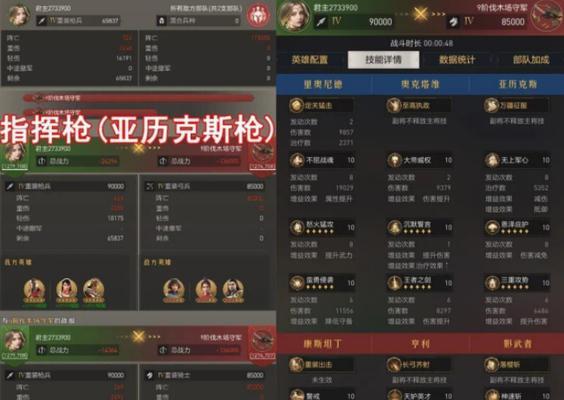The image size is (564, 400).
Task: Switch to the 英雄配置 tab
Action: (309, 59)
